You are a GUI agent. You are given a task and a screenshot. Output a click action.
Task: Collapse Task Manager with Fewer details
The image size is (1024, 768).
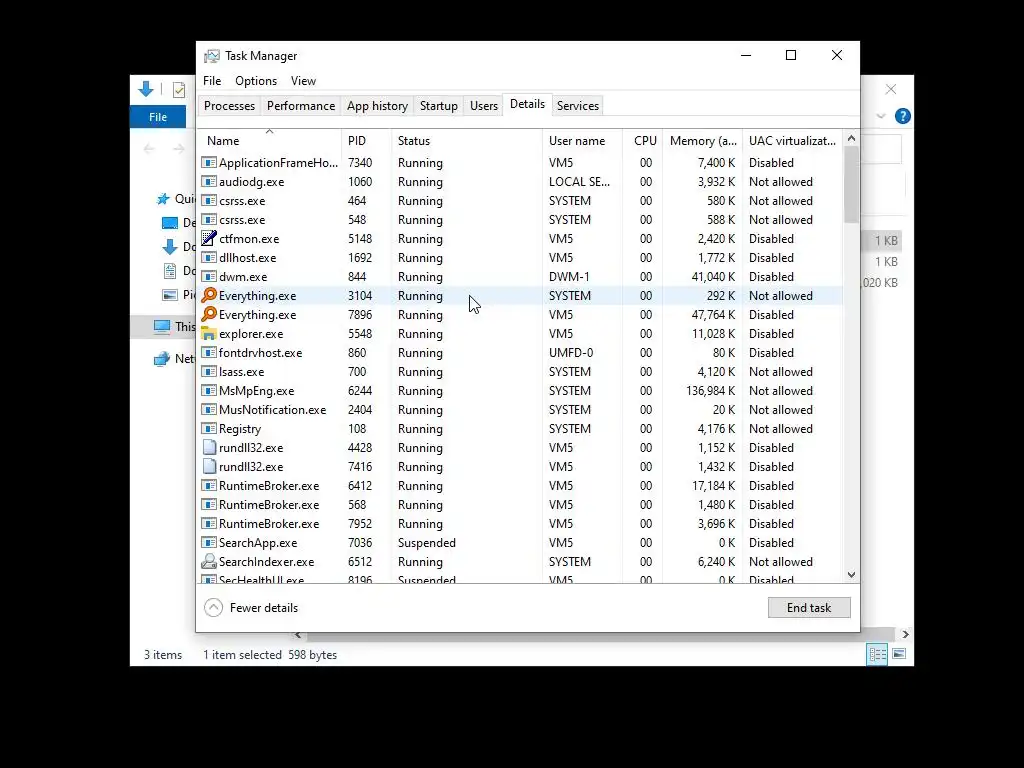click(x=251, y=608)
